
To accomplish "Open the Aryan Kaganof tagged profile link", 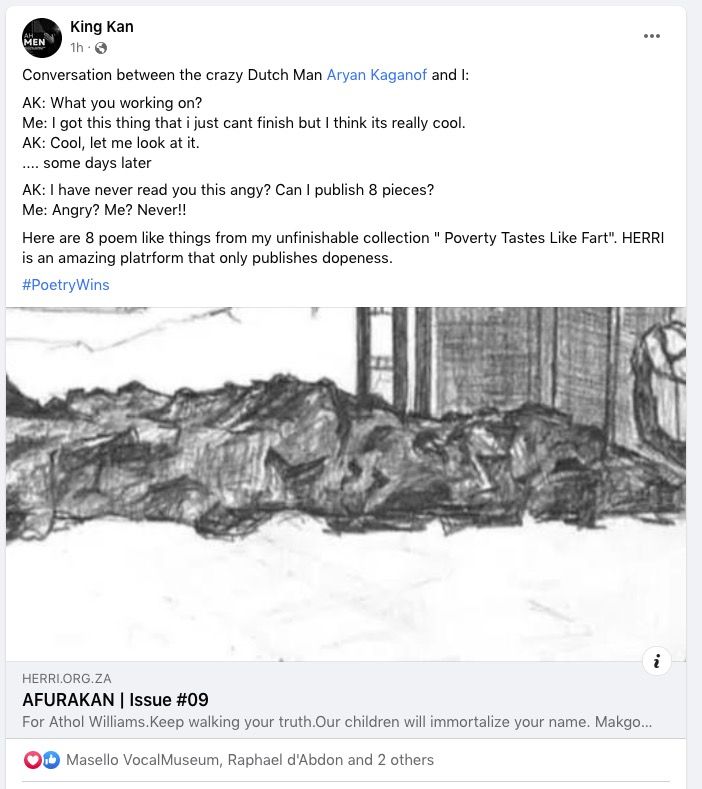I will pos(376,75).
